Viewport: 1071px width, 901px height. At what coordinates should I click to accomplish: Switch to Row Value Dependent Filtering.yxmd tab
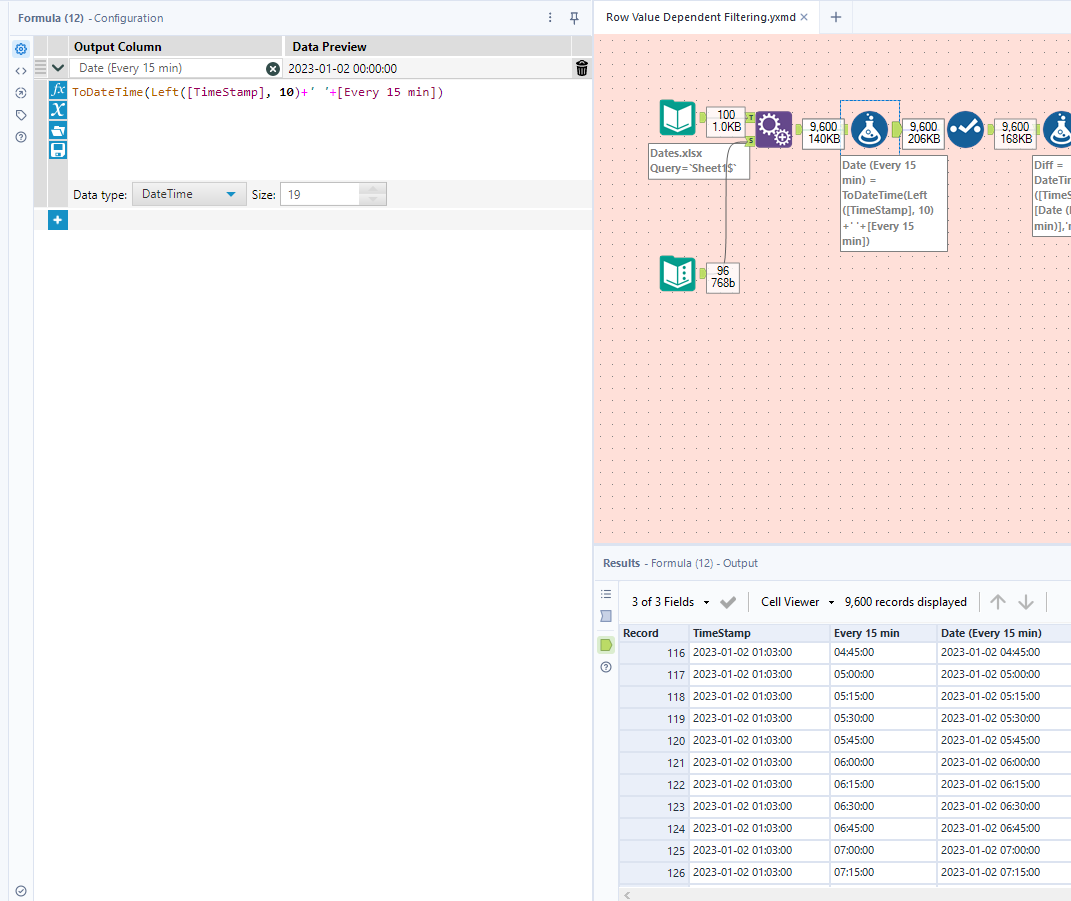(700, 17)
